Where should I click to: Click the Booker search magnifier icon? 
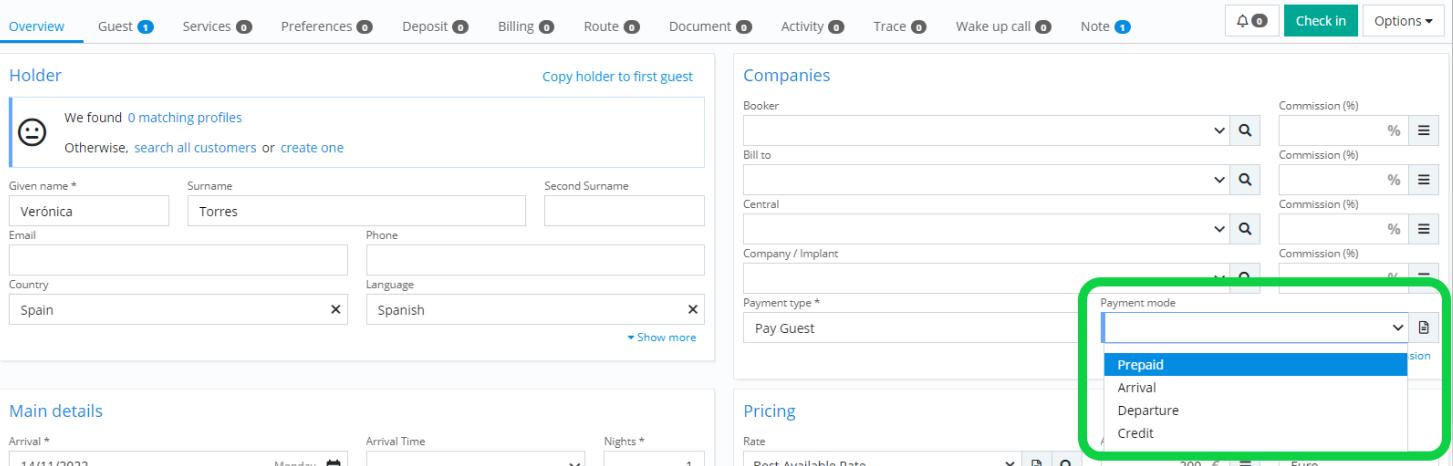coord(1245,130)
